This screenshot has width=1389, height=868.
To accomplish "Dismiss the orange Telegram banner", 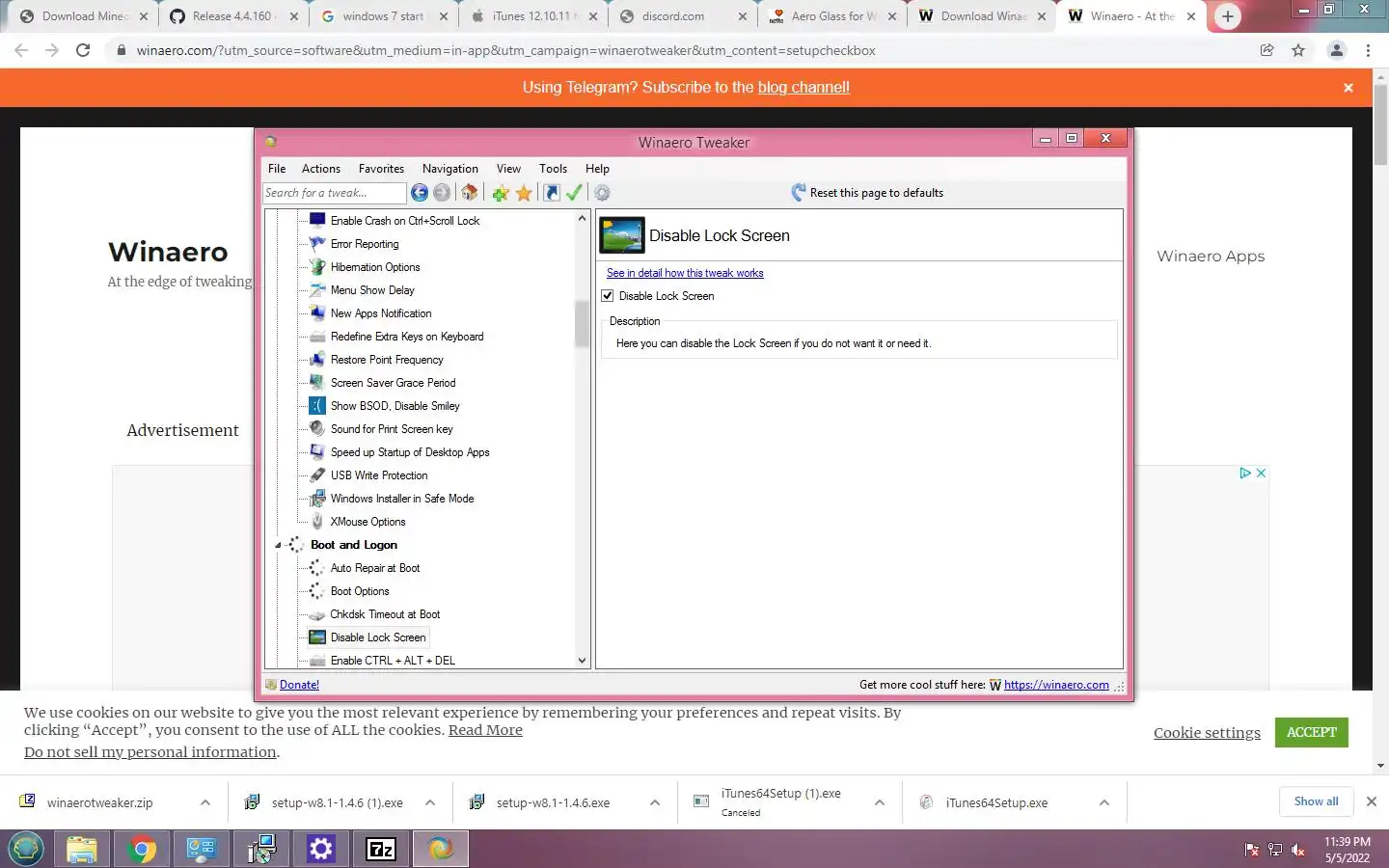I will point(1348,88).
